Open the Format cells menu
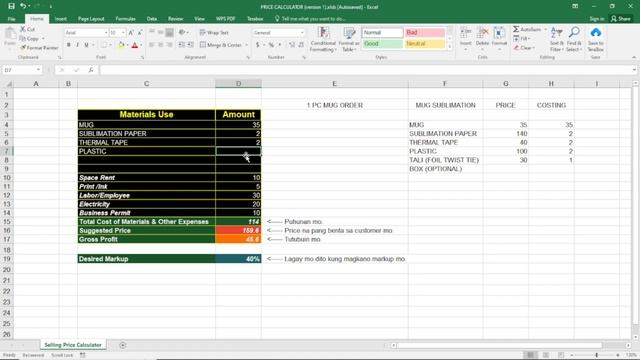 coord(499,39)
